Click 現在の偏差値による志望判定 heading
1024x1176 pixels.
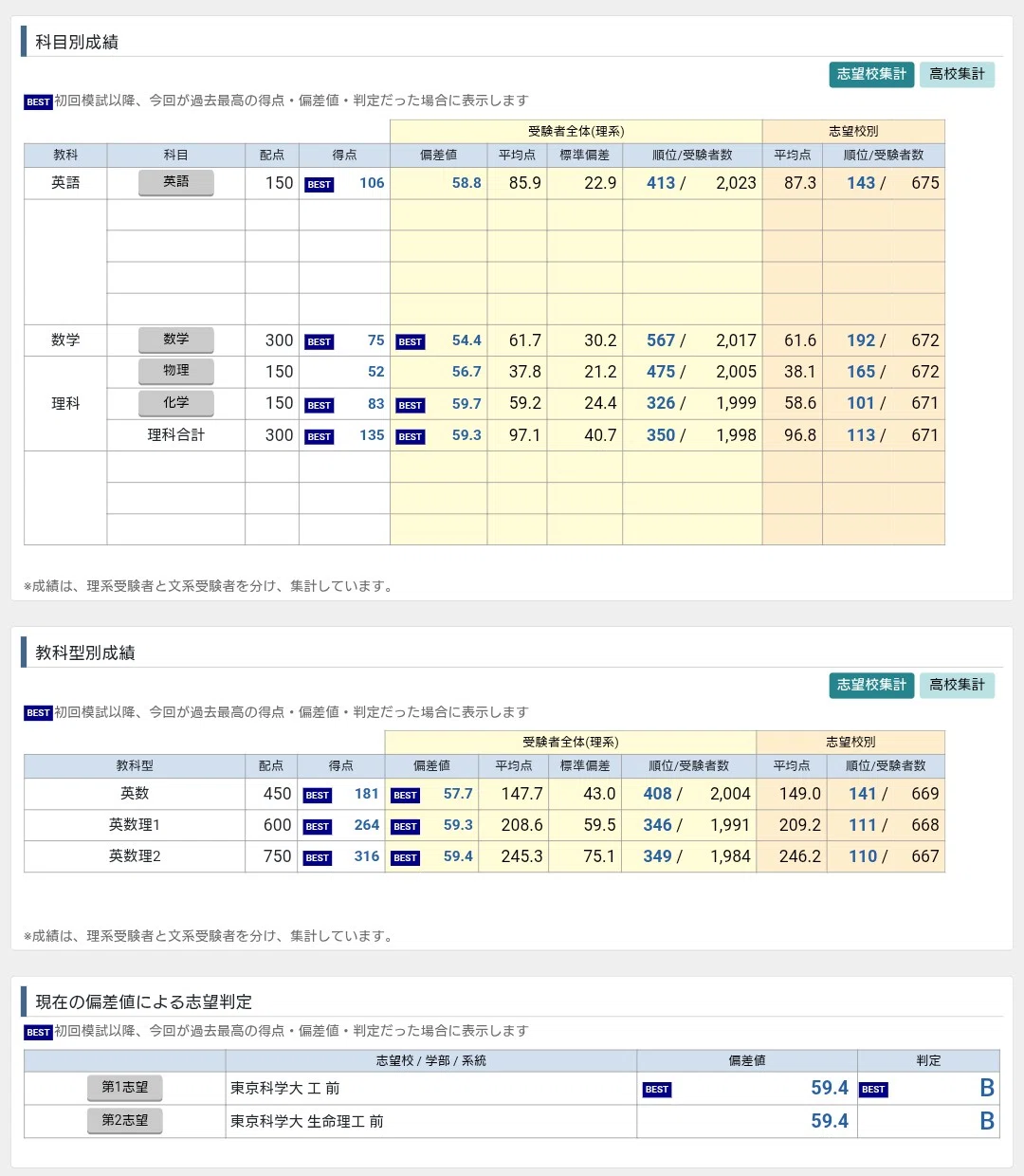[144, 1001]
